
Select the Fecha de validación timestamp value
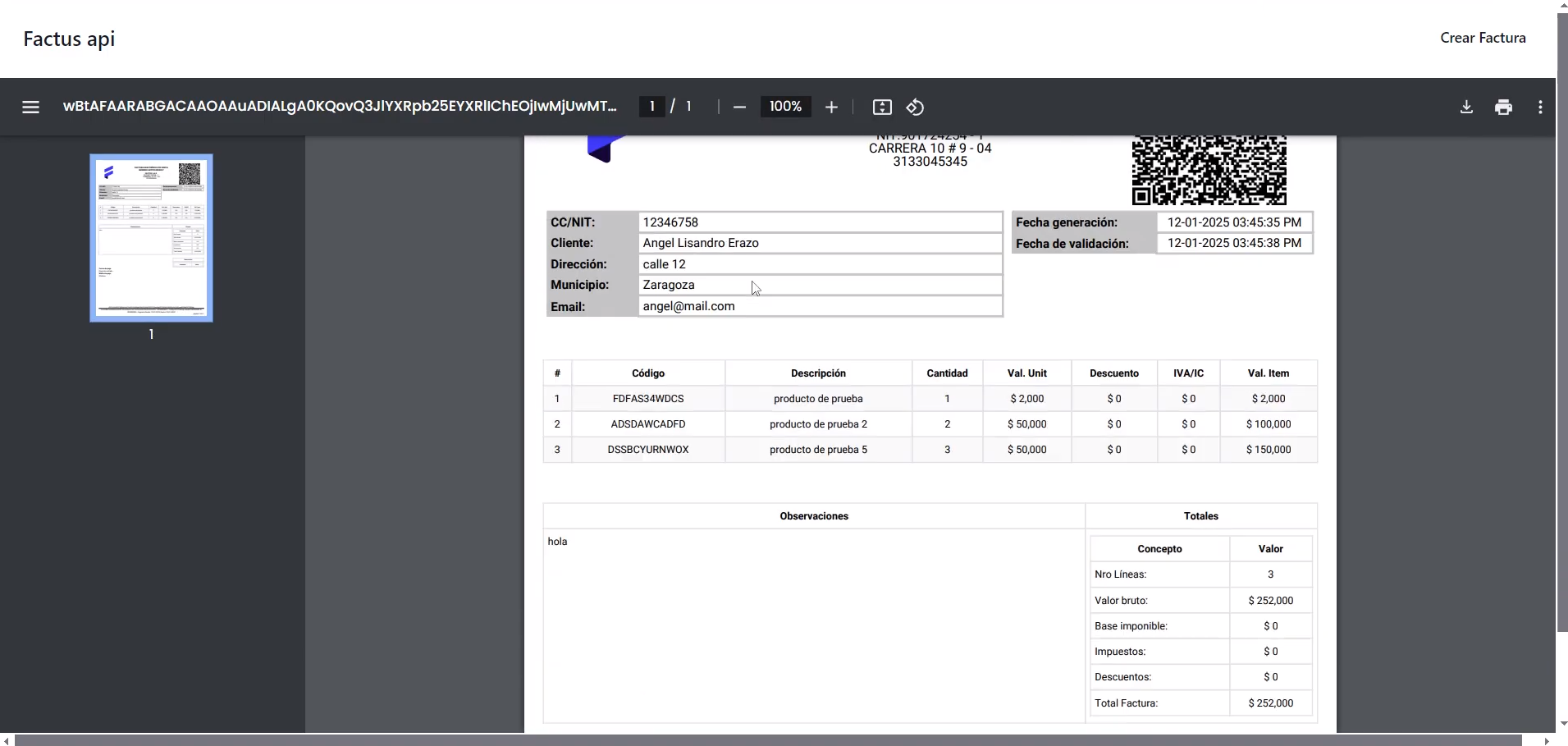pos(1234,243)
